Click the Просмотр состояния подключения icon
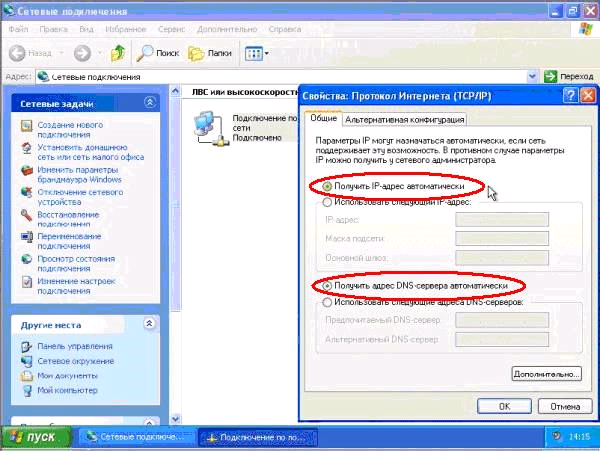This screenshot has height=451, width=600. coord(27,259)
